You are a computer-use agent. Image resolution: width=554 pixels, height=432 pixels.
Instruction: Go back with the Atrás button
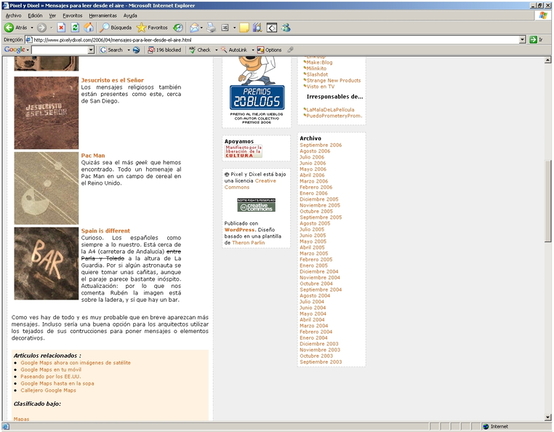click(x=16, y=28)
